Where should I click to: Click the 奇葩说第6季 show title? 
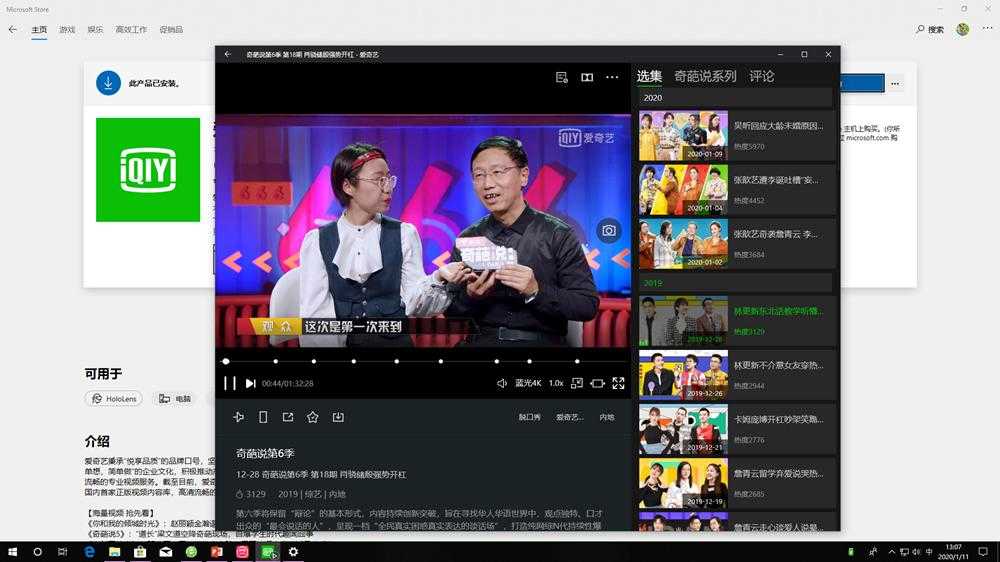tap(265, 454)
